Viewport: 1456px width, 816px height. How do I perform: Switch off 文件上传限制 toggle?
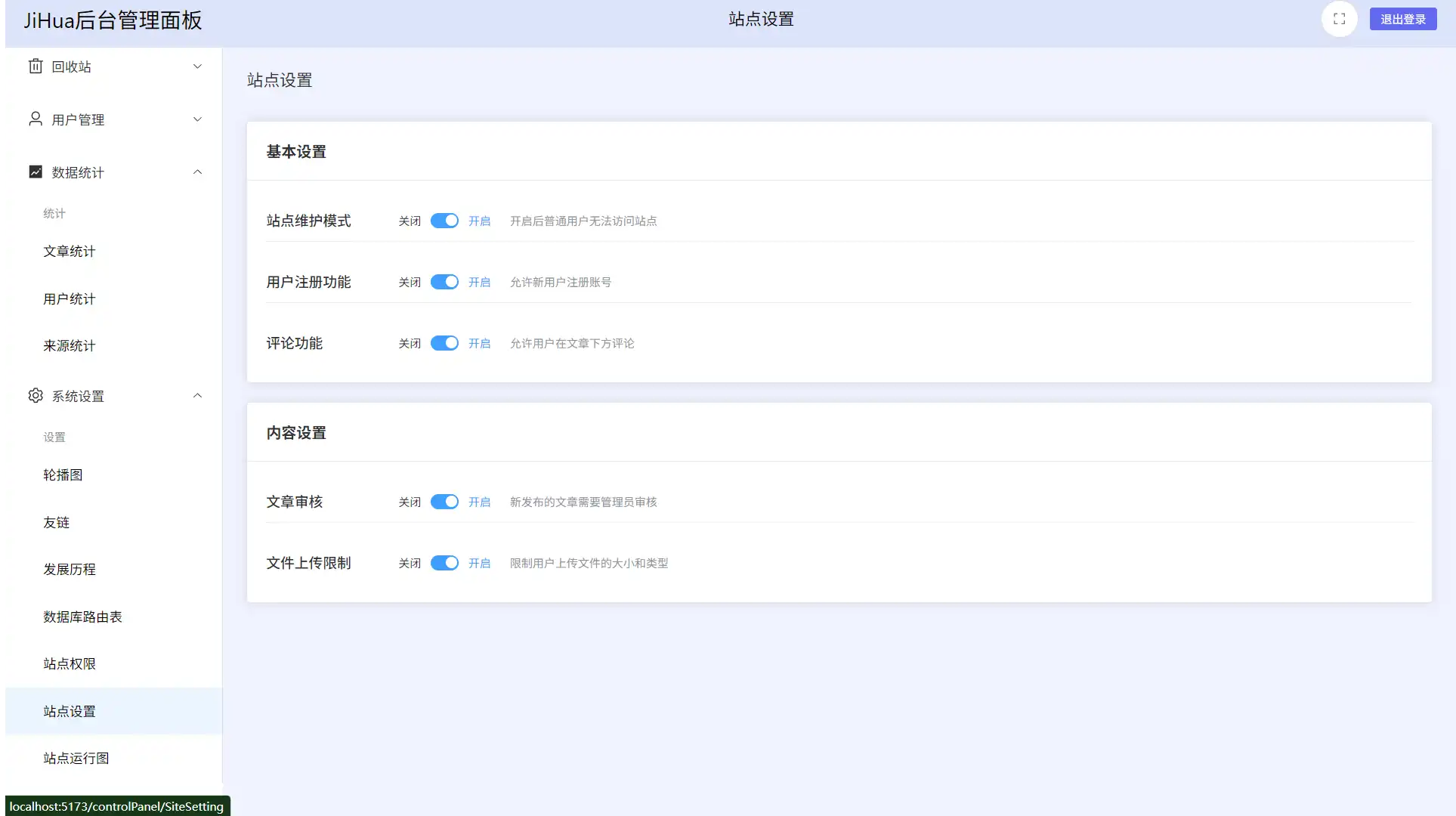pos(444,563)
